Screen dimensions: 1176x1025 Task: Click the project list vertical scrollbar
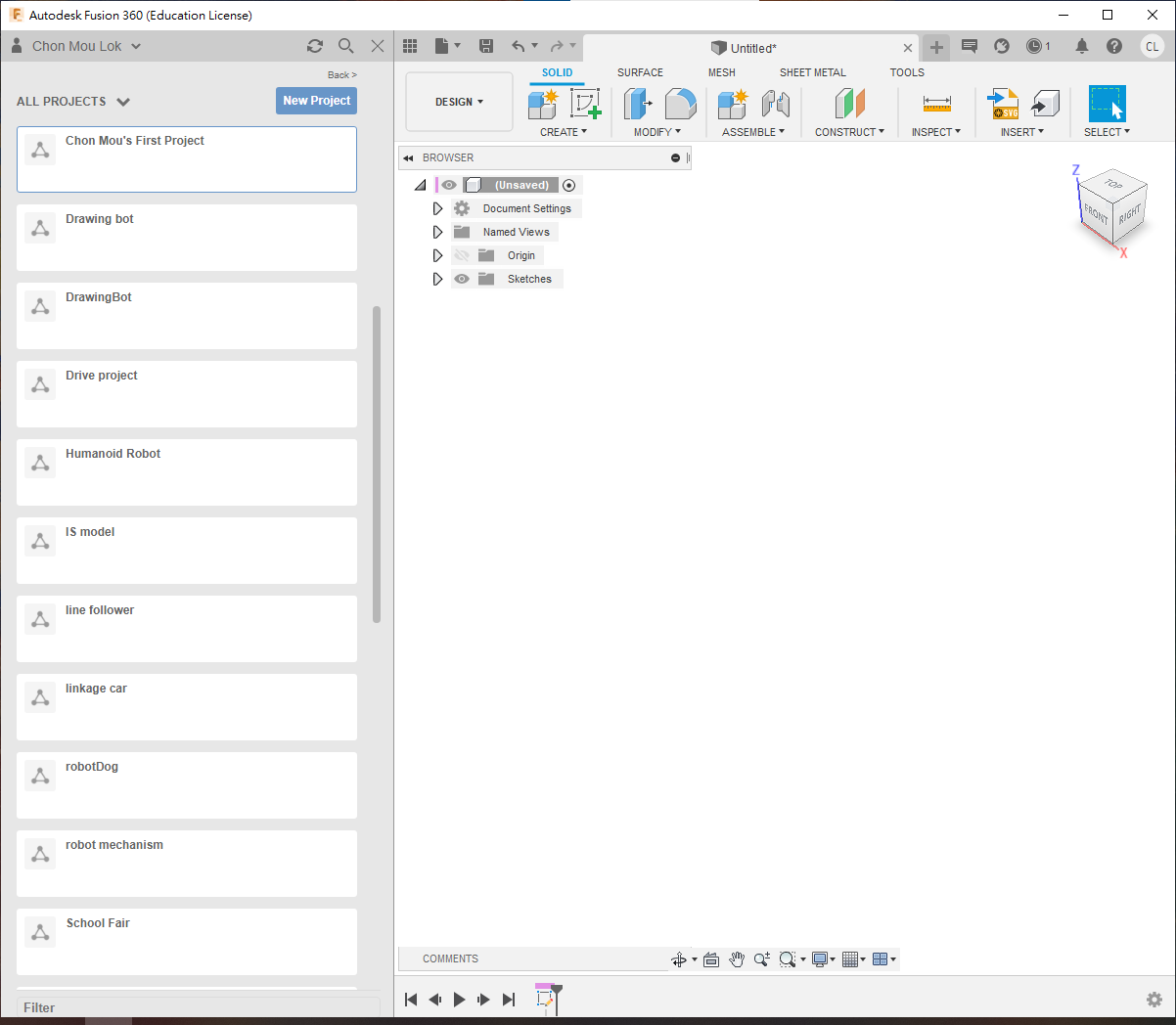(377, 465)
